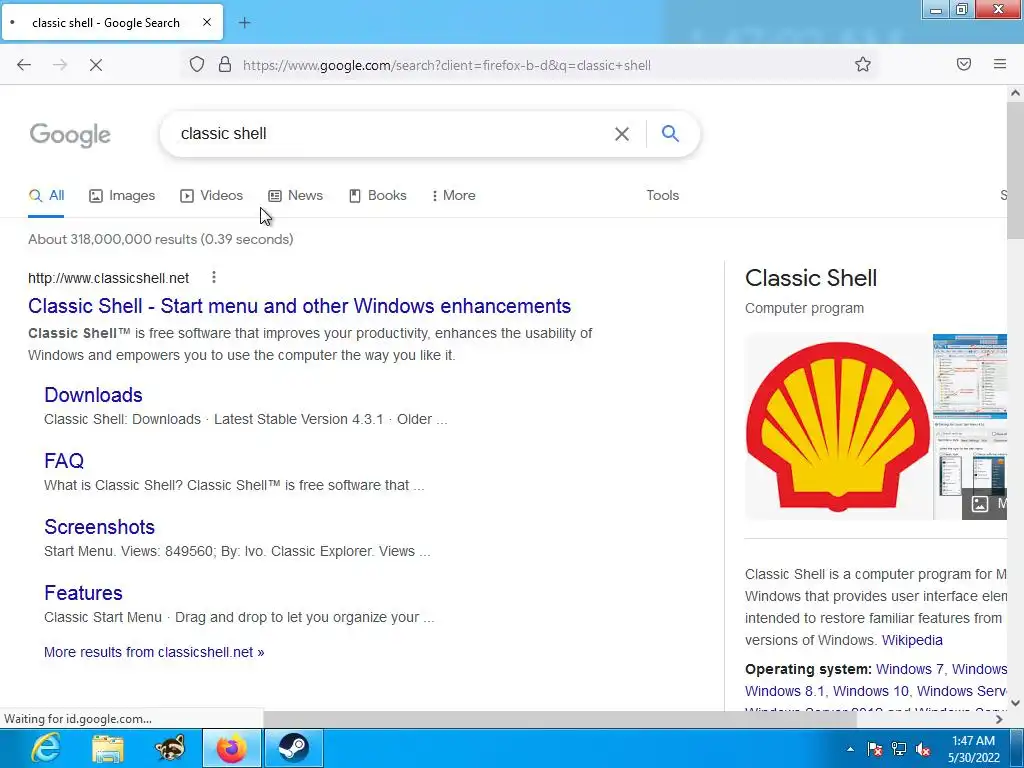Click More results from classicshell.net

point(154,652)
